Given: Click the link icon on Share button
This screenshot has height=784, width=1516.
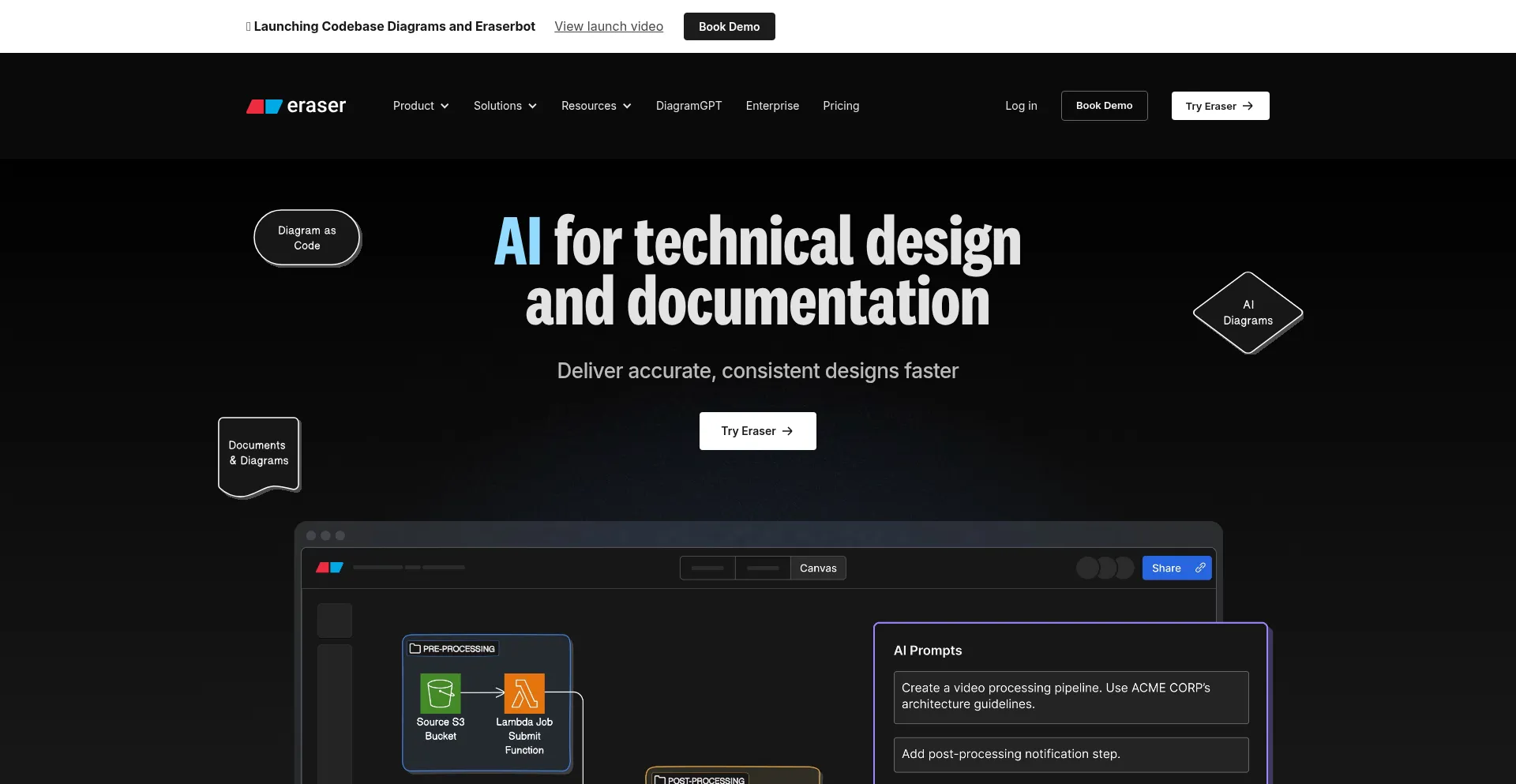Looking at the screenshot, I should click(x=1200, y=568).
